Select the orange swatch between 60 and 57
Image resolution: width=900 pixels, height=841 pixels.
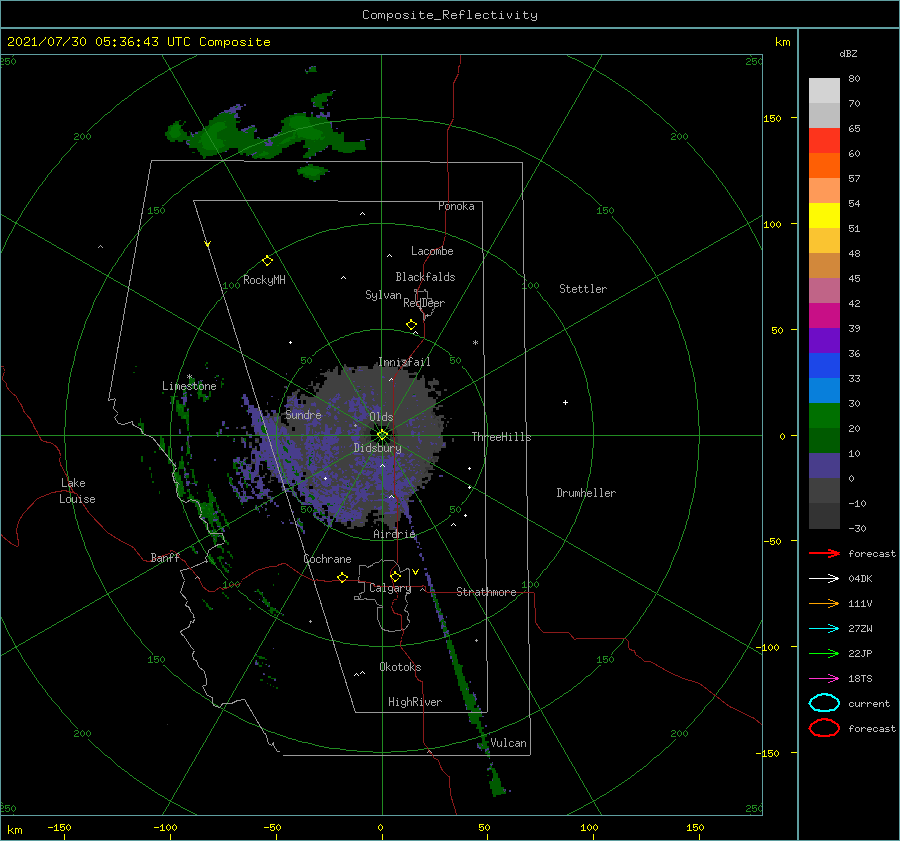(x=824, y=165)
